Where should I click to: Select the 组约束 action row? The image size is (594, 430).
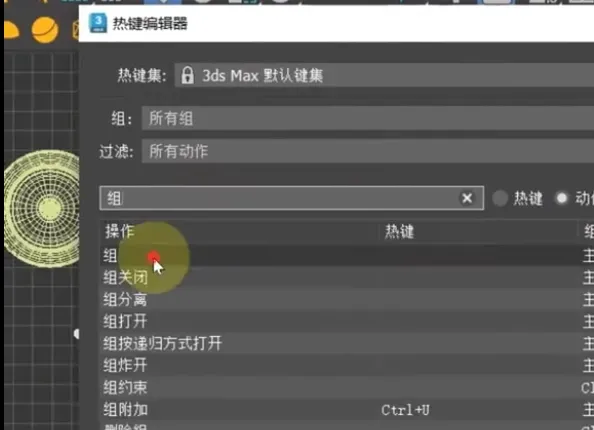pyautogui.click(x=347, y=387)
